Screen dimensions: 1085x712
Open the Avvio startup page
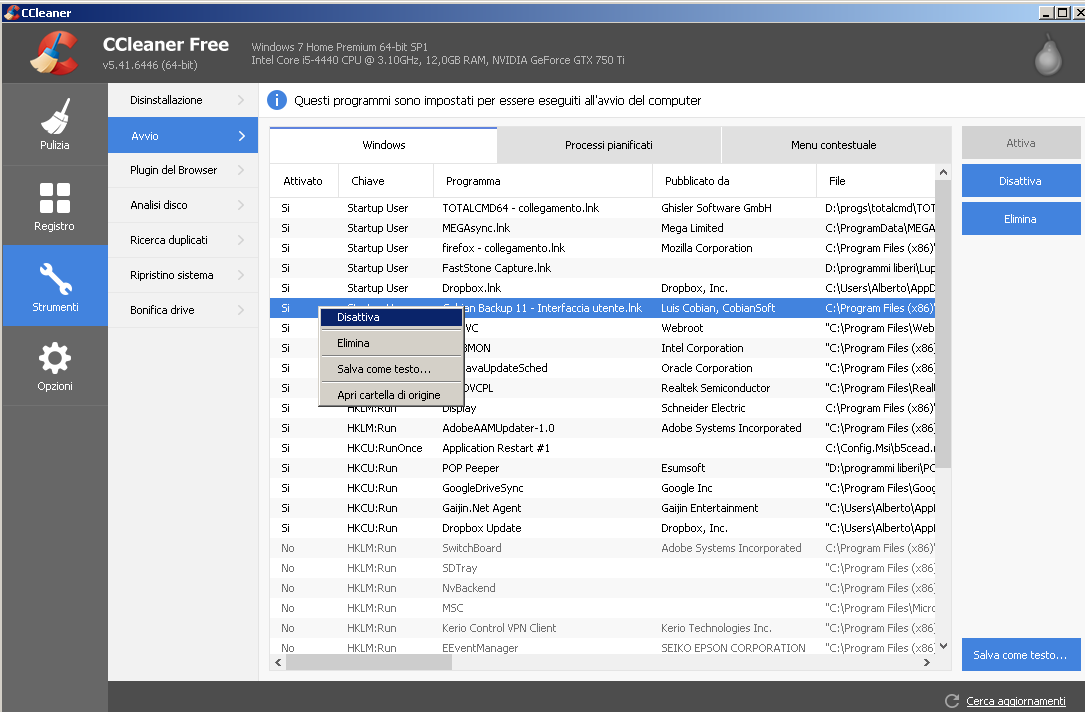(x=183, y=136)
